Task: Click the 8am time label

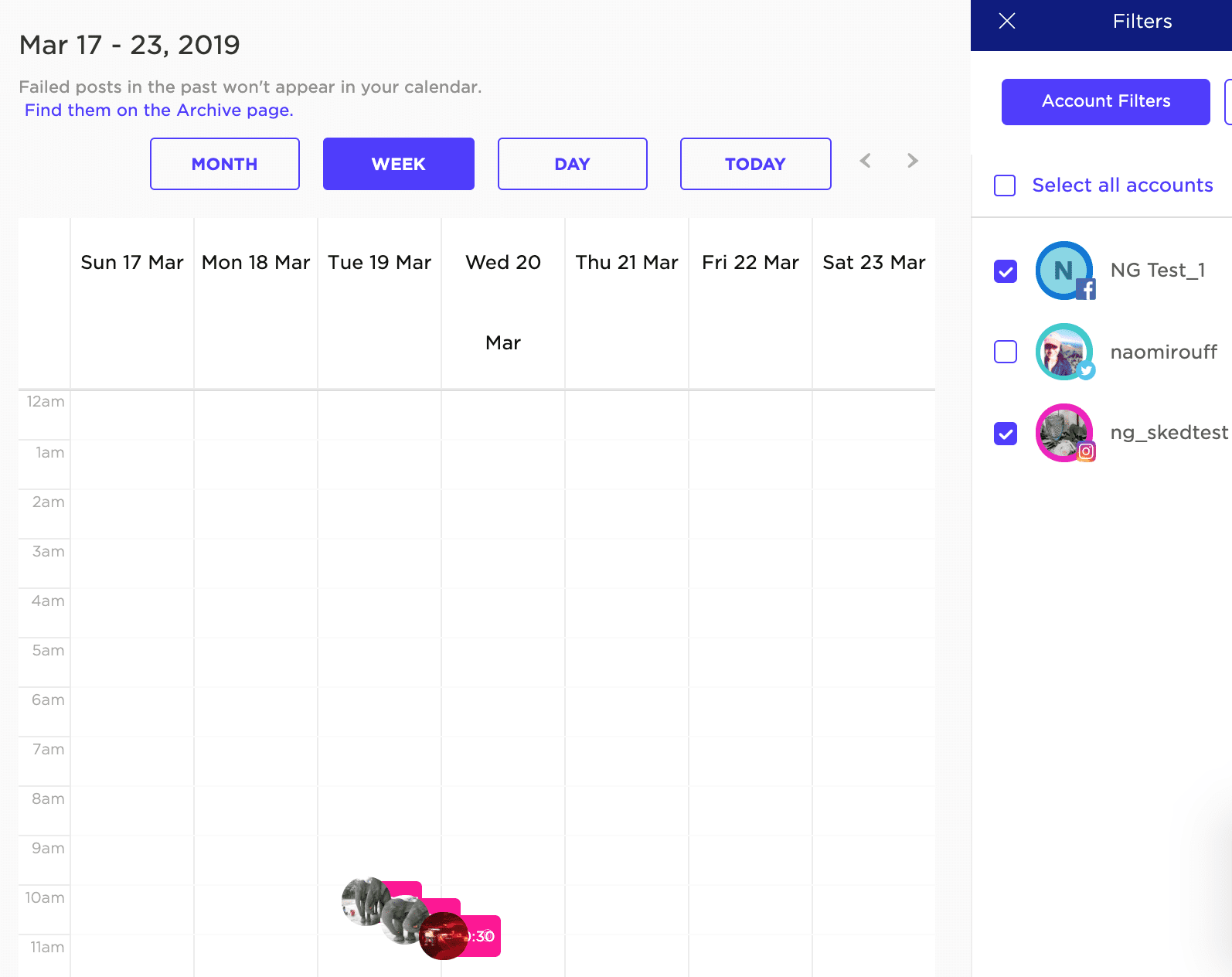Action: (x=48, y=799)
